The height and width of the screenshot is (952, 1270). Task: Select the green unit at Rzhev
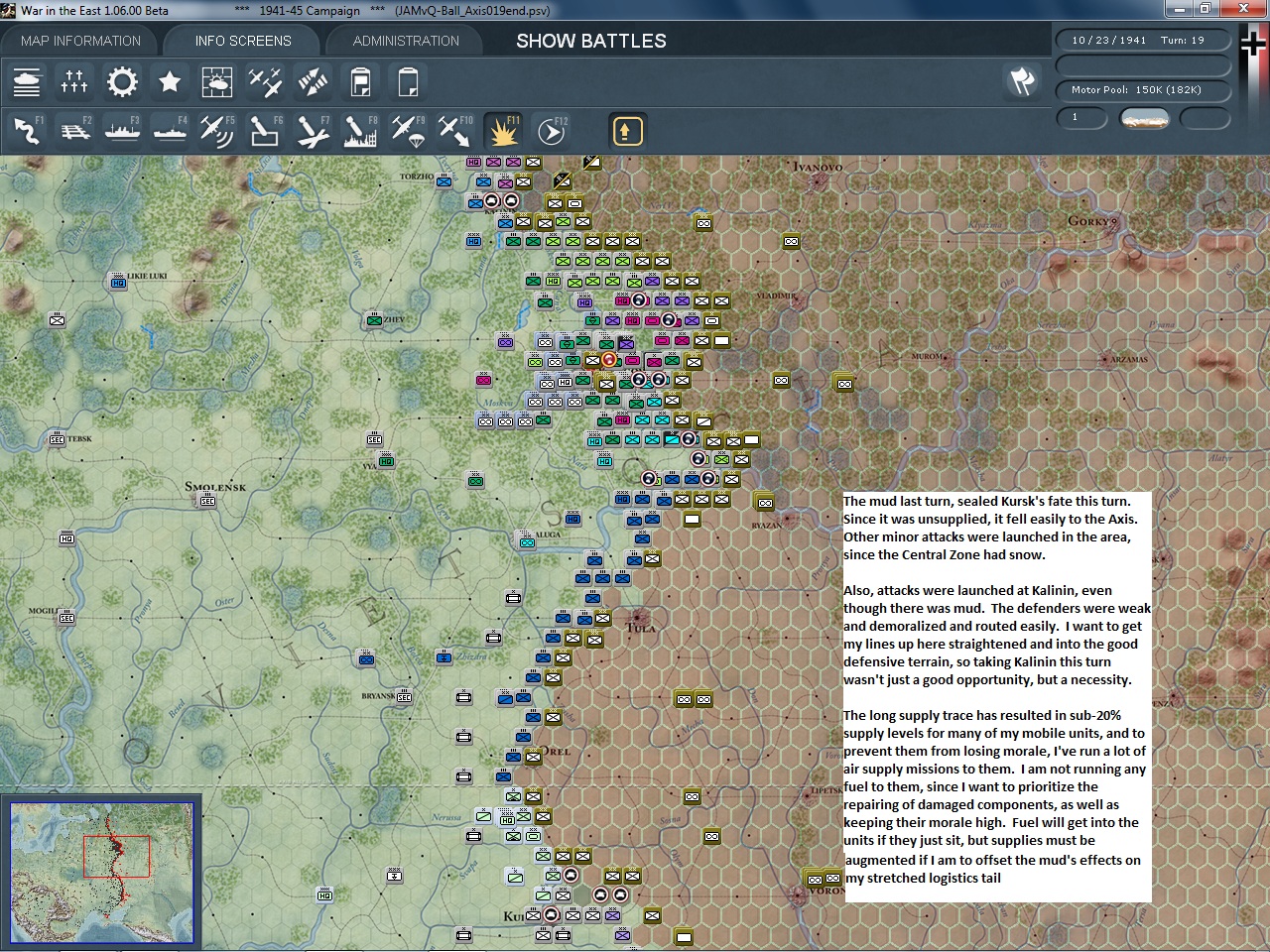374,320
